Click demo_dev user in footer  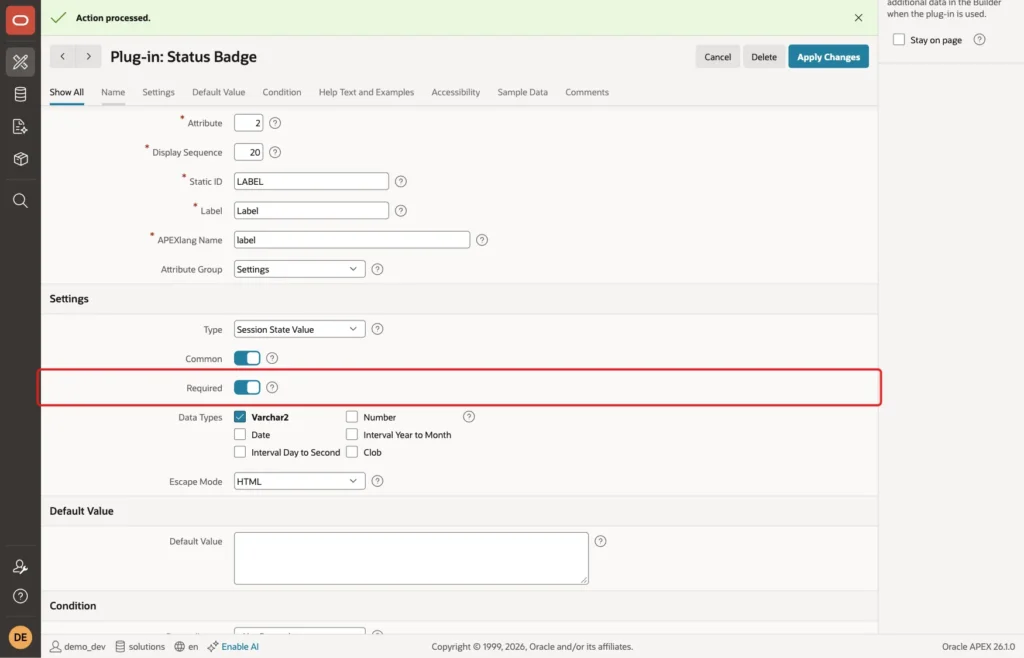(78, 646)
